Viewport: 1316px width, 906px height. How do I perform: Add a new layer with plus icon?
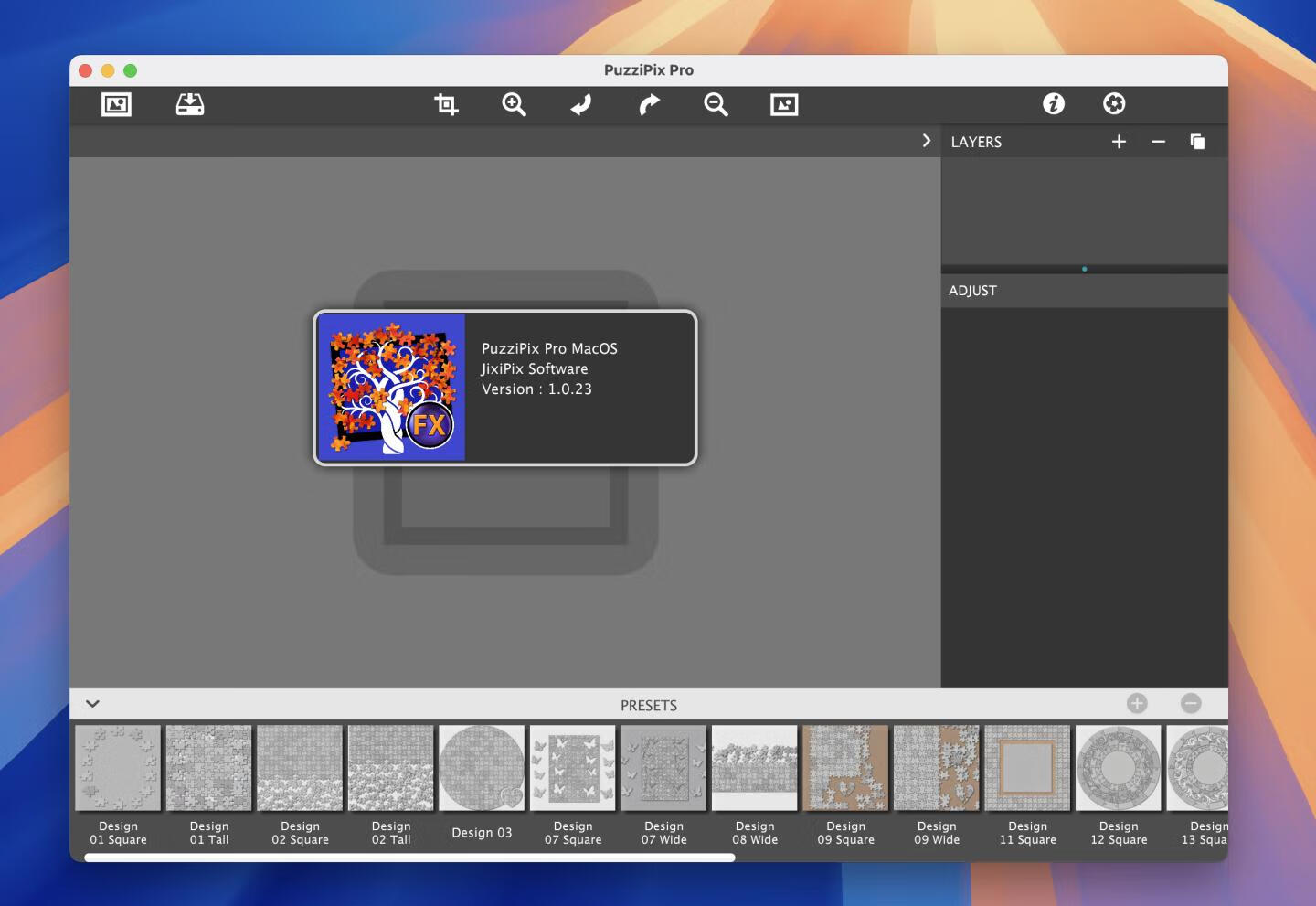[1119, 142]
